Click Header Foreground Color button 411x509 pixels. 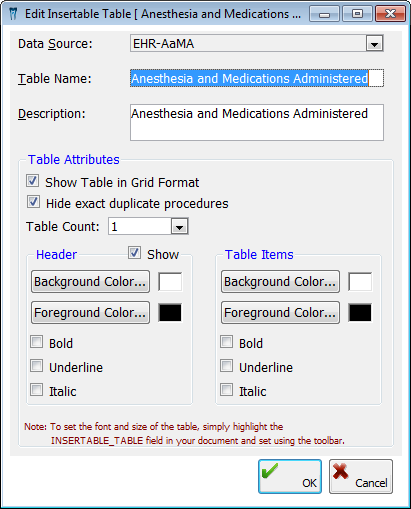tap(90, 313)
